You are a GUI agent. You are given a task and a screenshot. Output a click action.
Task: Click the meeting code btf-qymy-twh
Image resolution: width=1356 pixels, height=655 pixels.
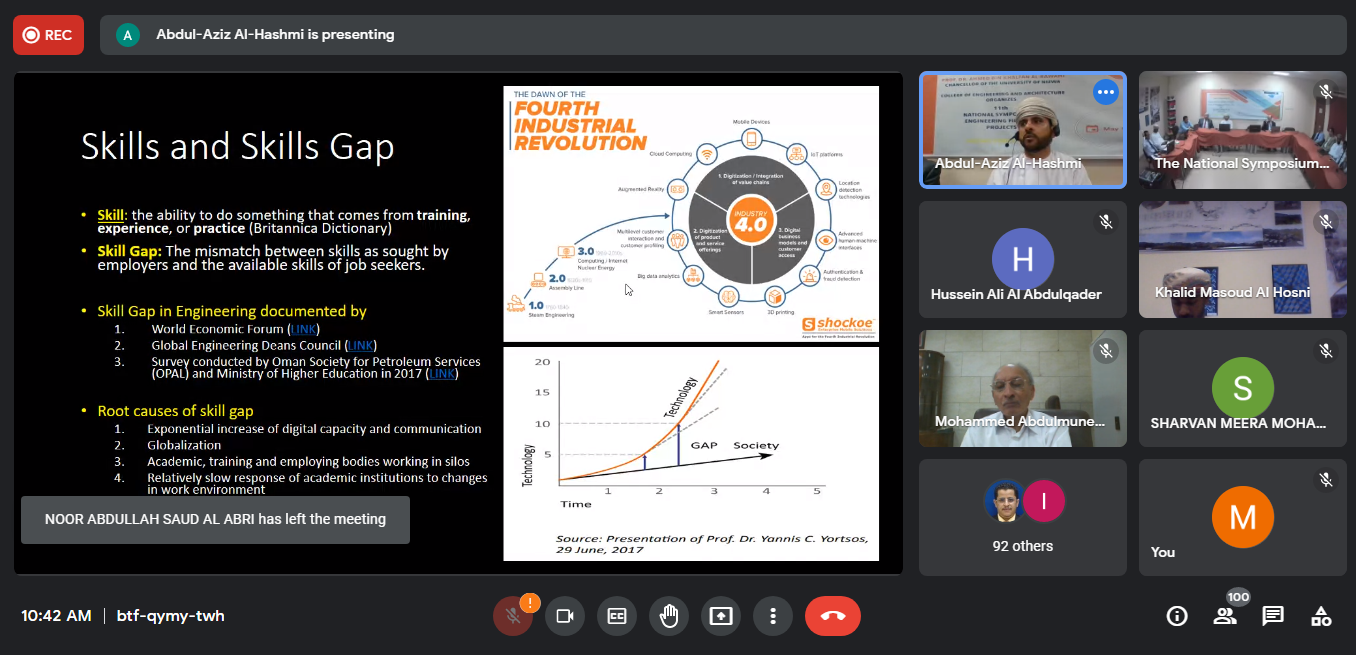click(170, 616)
